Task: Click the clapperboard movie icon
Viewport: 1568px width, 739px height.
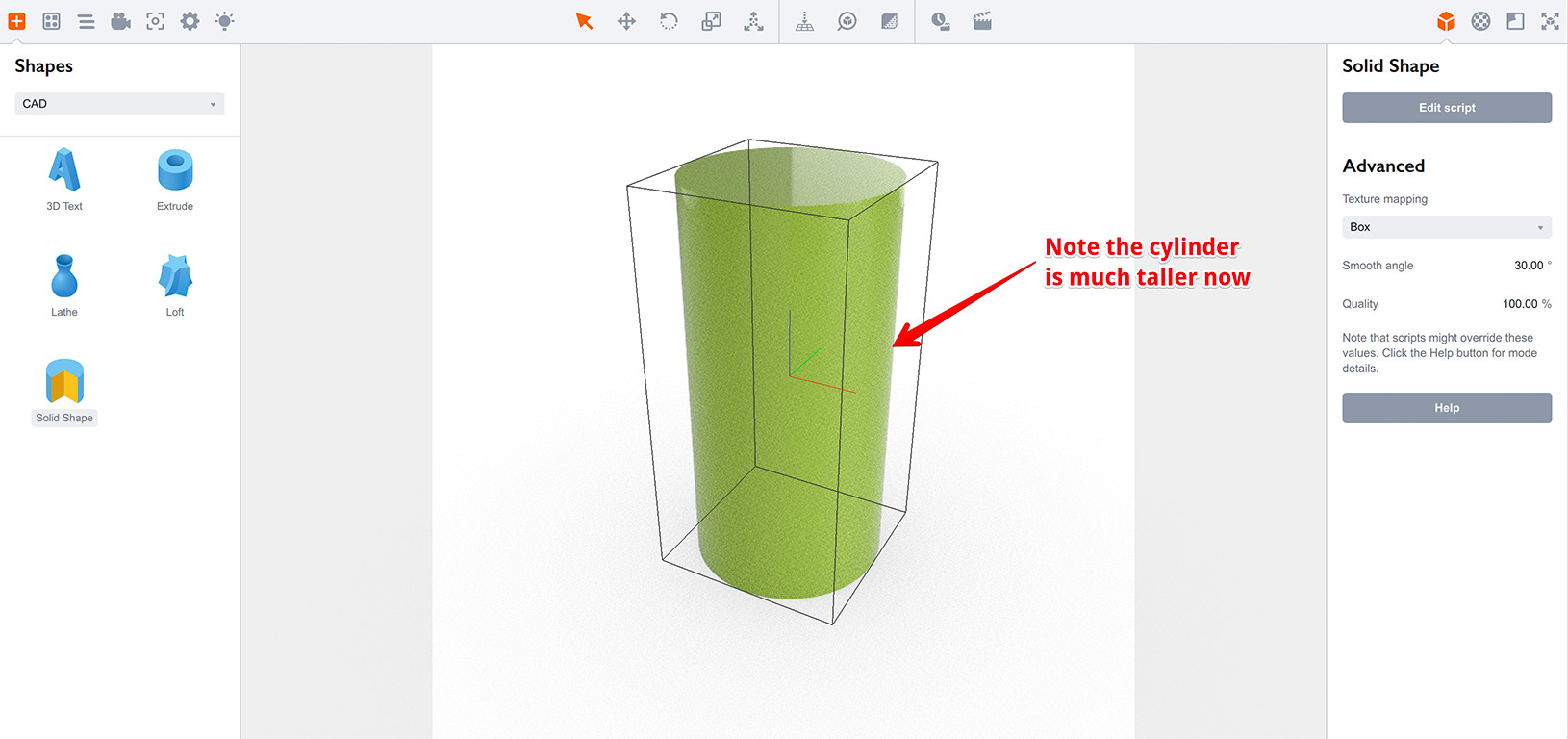Action: click(x=982, y=21)
